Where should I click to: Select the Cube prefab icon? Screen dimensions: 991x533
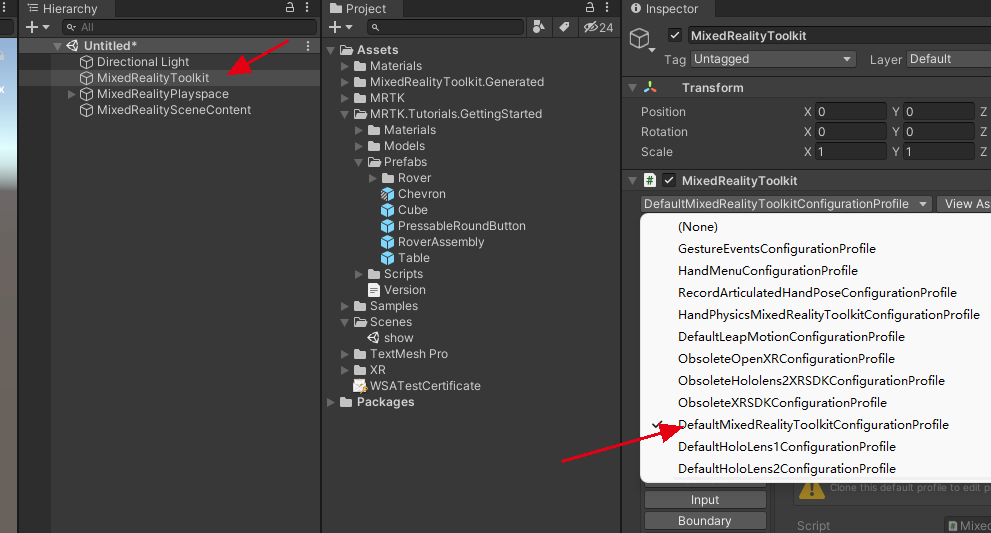[387, 210]
